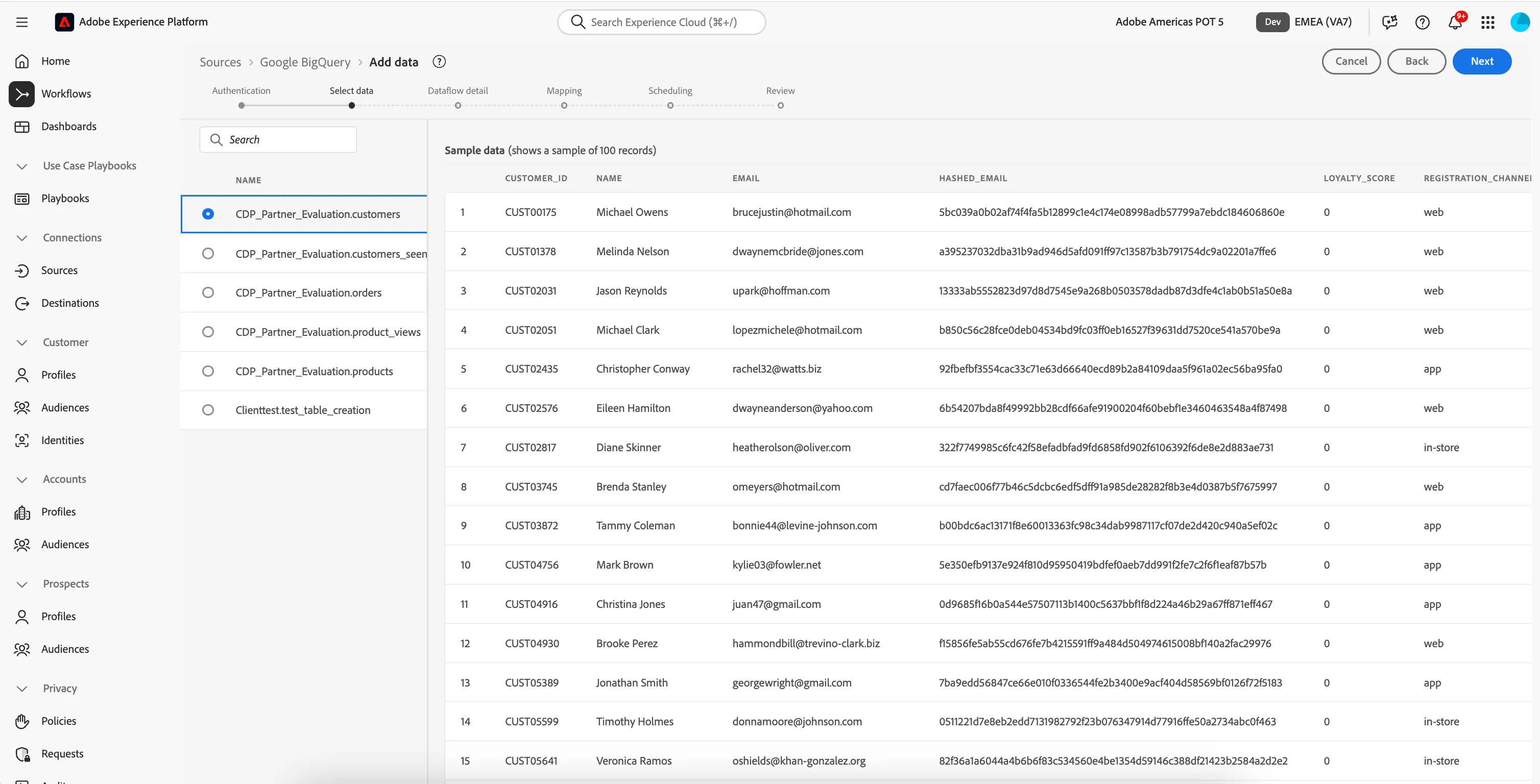The width and height of the screenshot is (1540, 784).
Task: Click the Google BigQuery breadcrumb
Action: pos(305,62)
